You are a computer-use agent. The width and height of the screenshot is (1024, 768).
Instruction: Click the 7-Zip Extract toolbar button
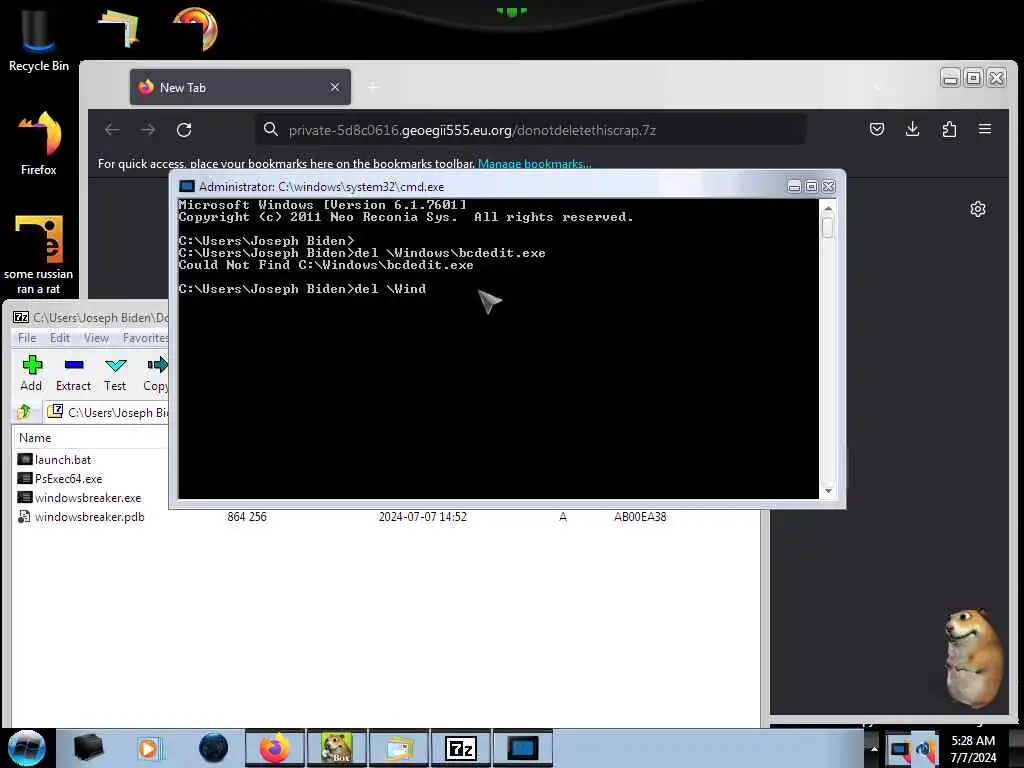tap(73, 374)
